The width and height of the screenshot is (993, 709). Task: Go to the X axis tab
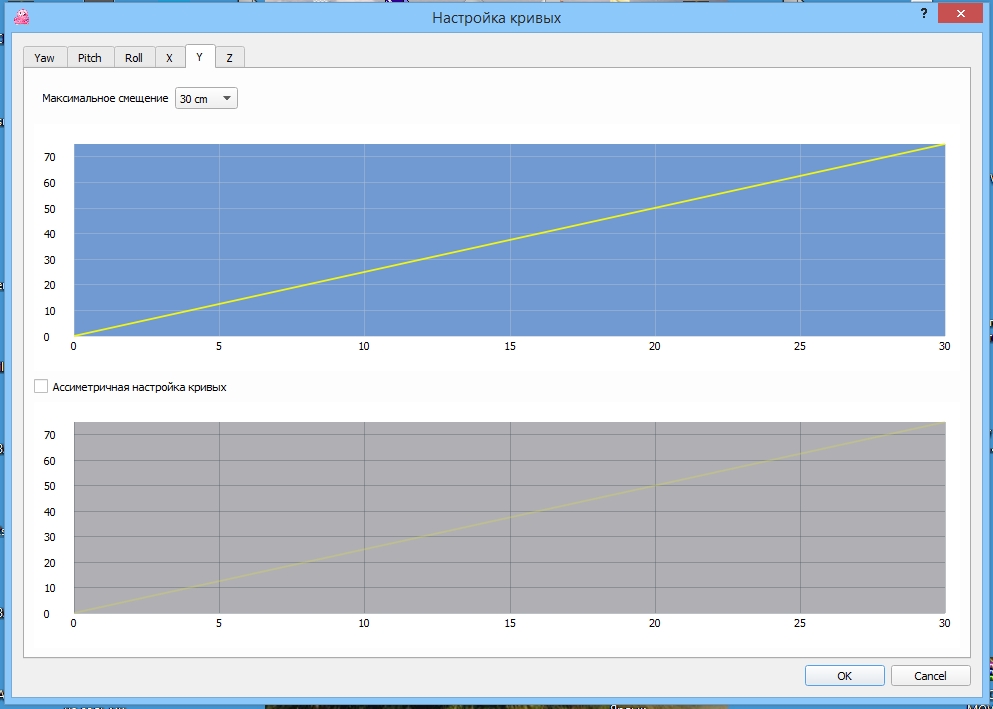[169, 58]
